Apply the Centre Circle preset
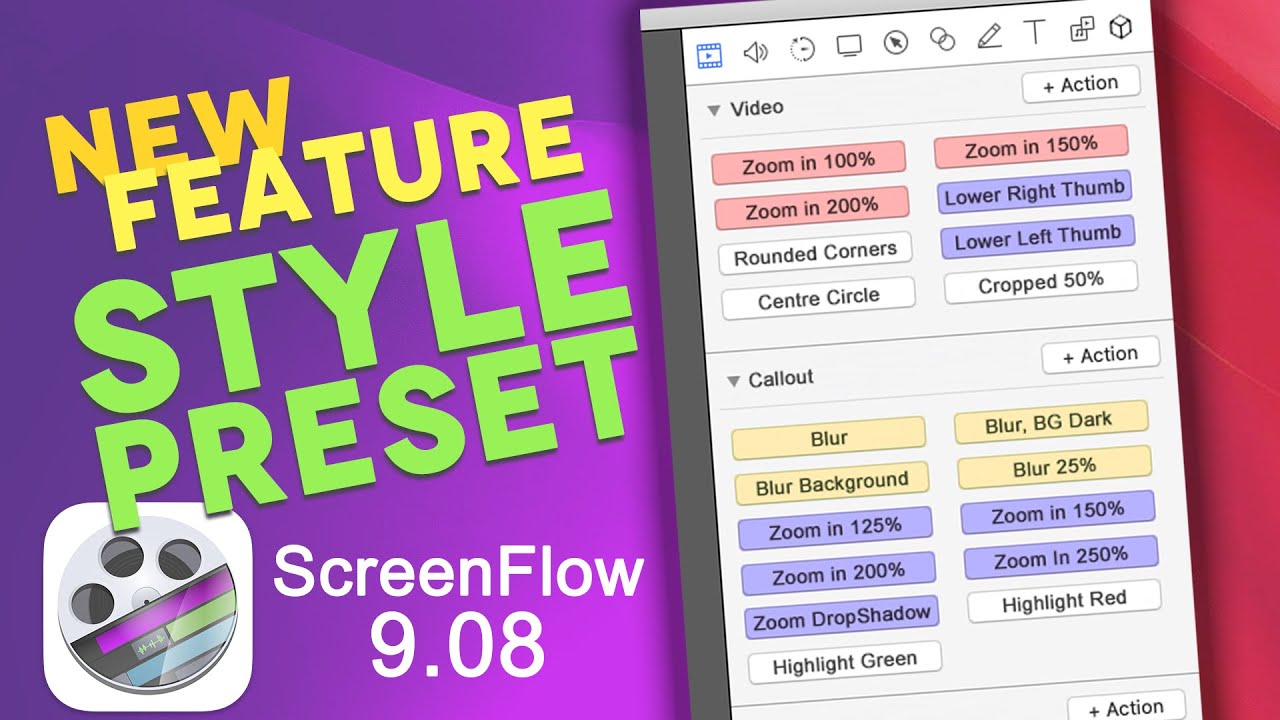This screenshot has width=1280, height=720. [x=818, y=298]
